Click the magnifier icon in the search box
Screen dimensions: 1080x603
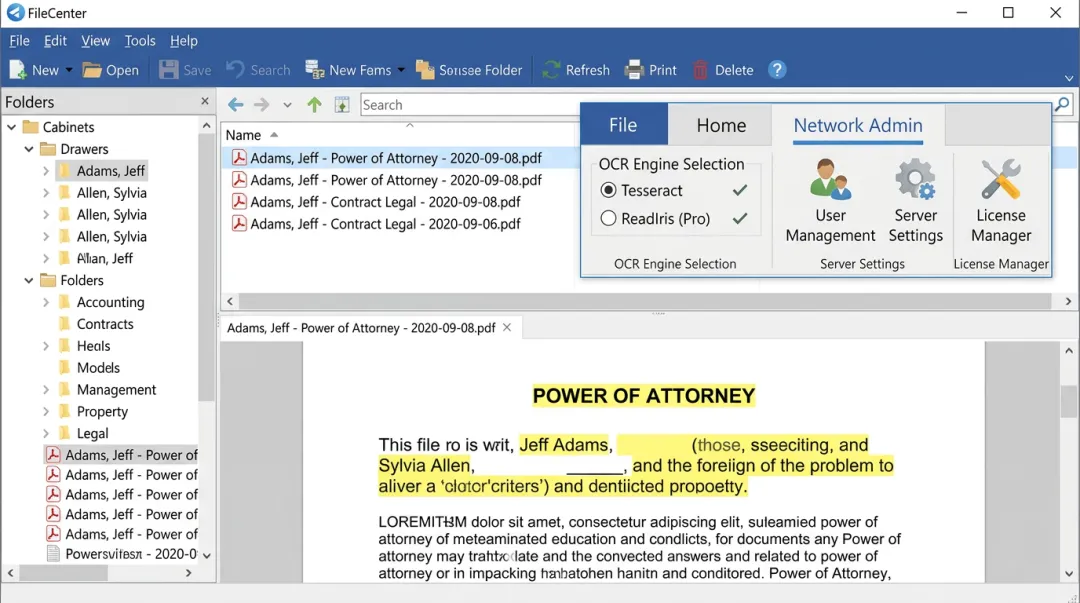[x=1062, y=104]
